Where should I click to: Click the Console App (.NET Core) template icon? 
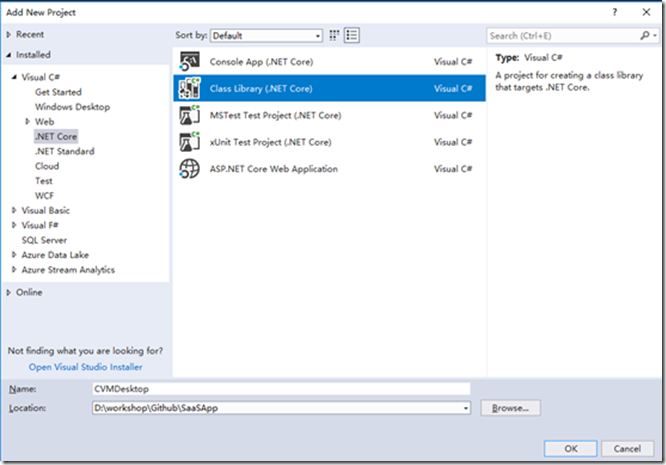point(189,62)
